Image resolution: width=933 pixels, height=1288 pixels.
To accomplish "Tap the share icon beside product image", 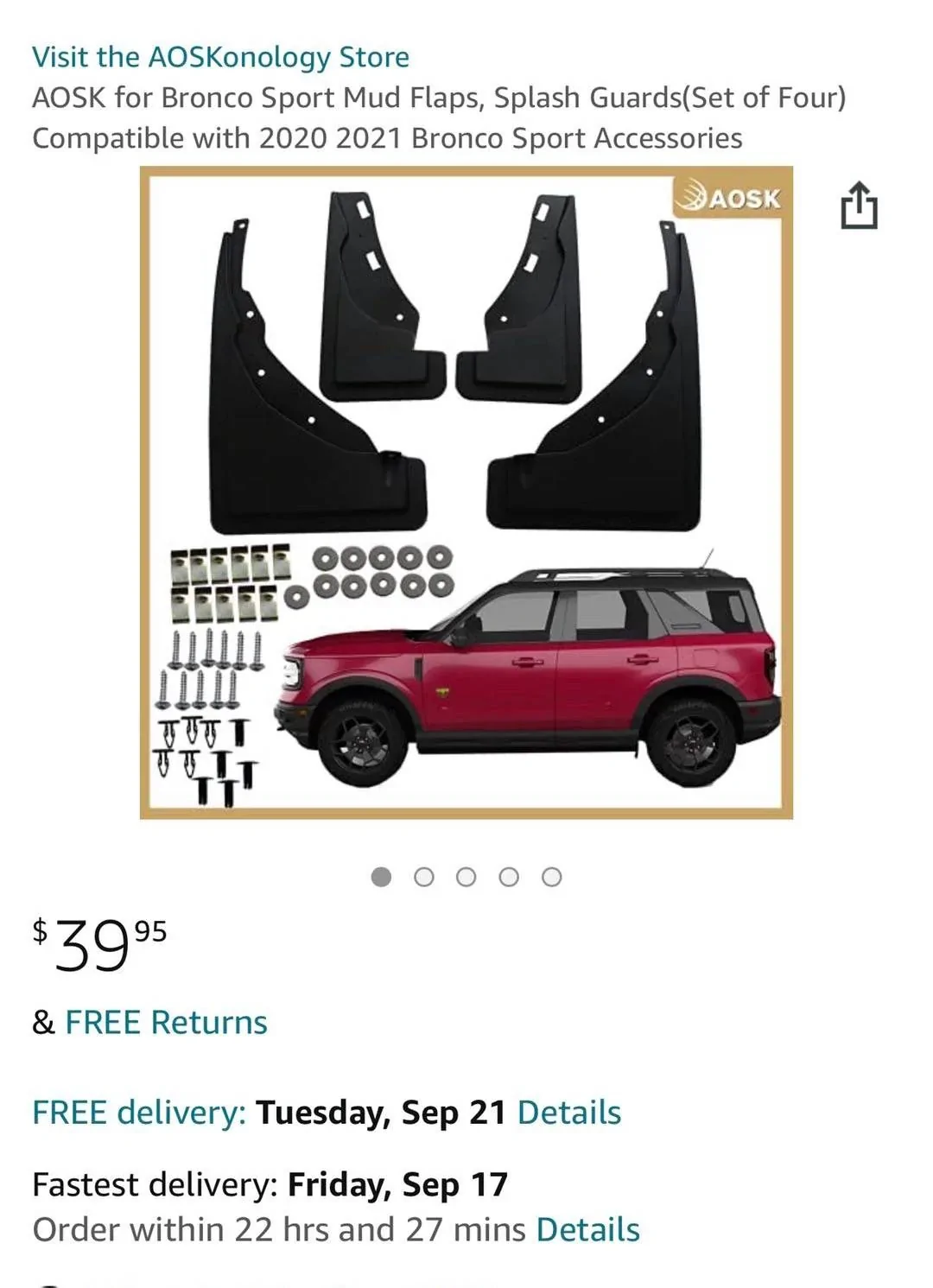I will coord(859,205).
